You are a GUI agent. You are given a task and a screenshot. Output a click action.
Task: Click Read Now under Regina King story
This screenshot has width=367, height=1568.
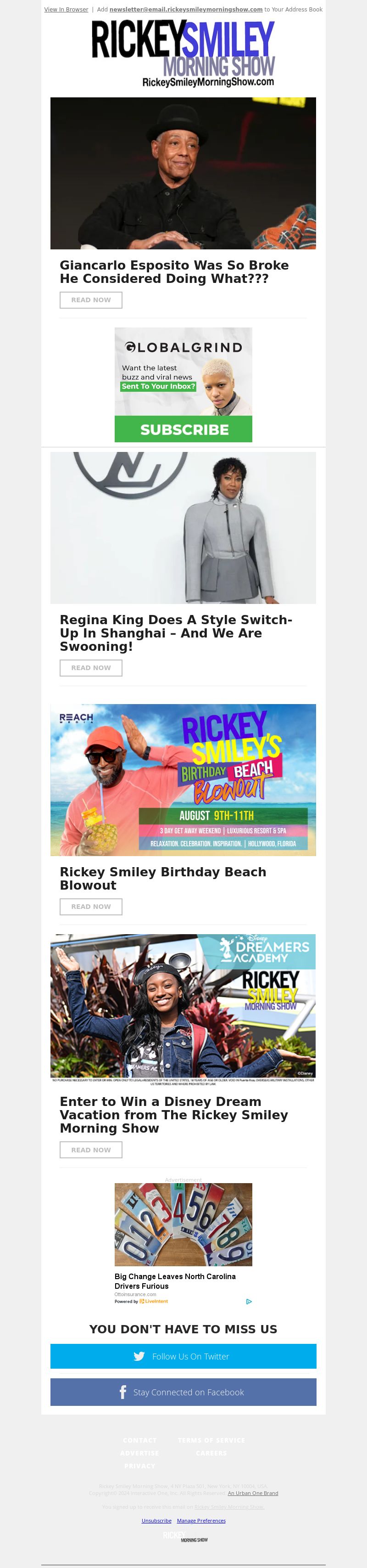[91, 668]
